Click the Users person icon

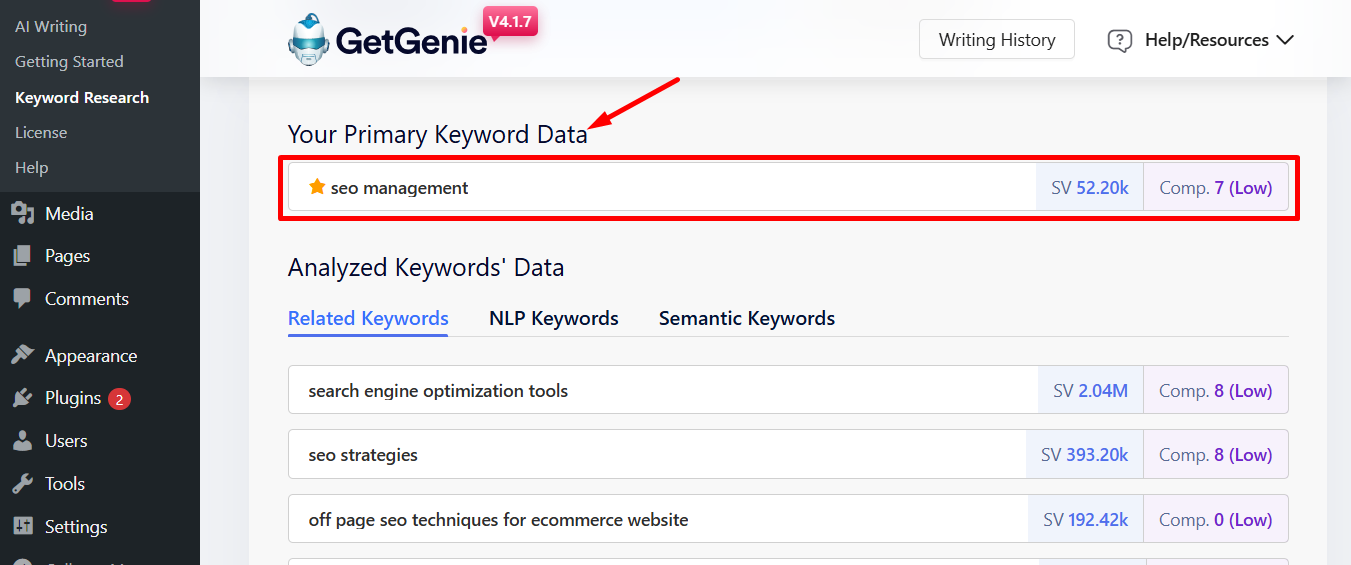[23, 441]
